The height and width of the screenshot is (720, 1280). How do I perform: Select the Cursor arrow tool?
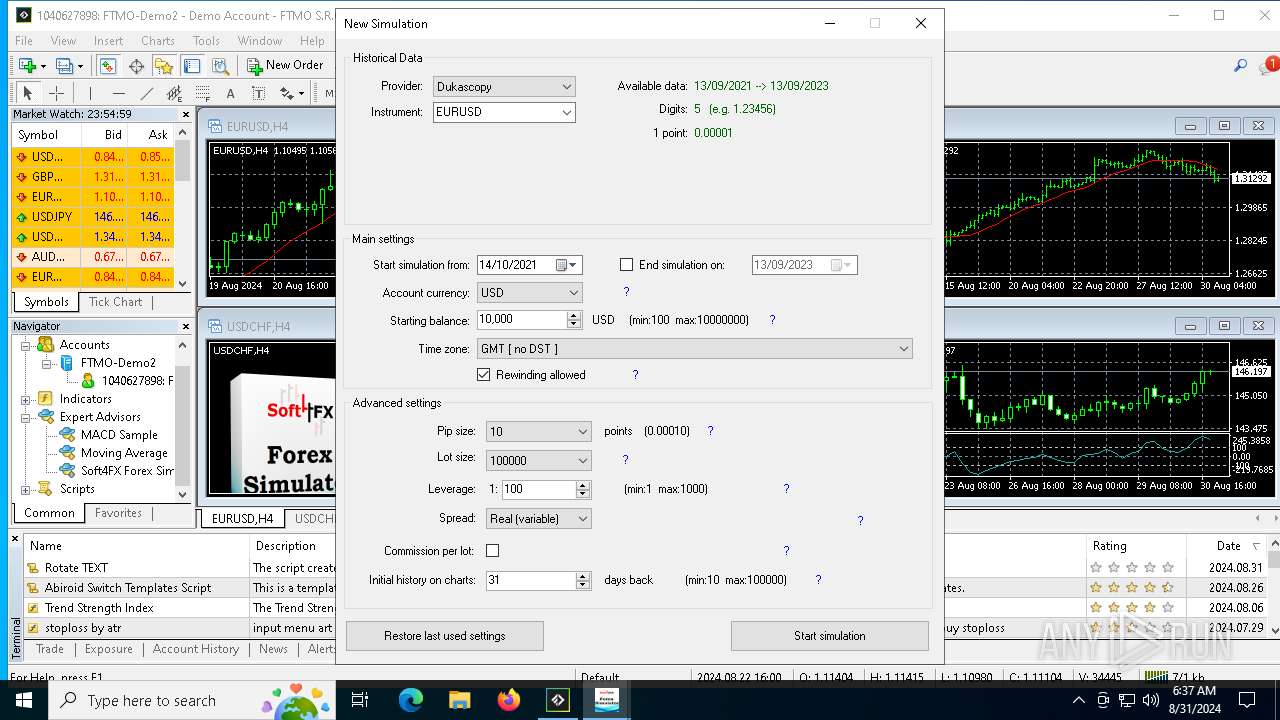(28, 93)
